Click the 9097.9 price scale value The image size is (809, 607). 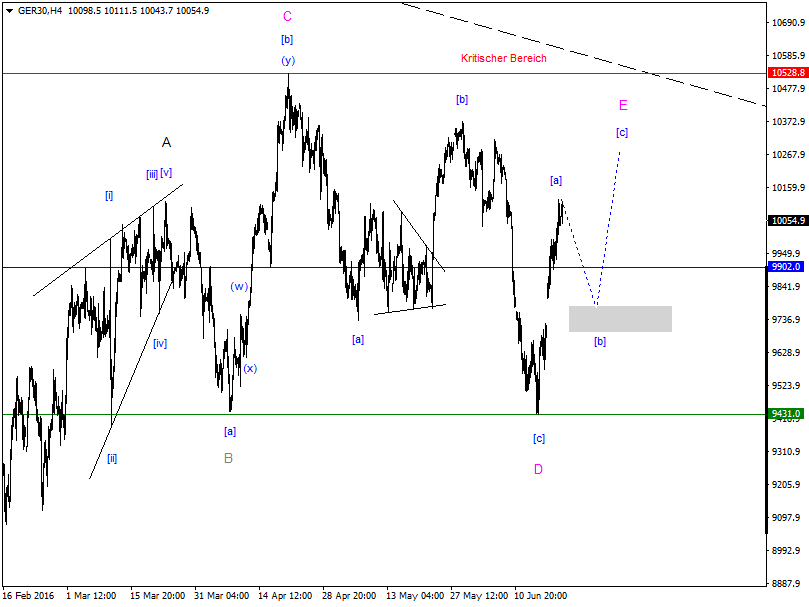[786, 518]
